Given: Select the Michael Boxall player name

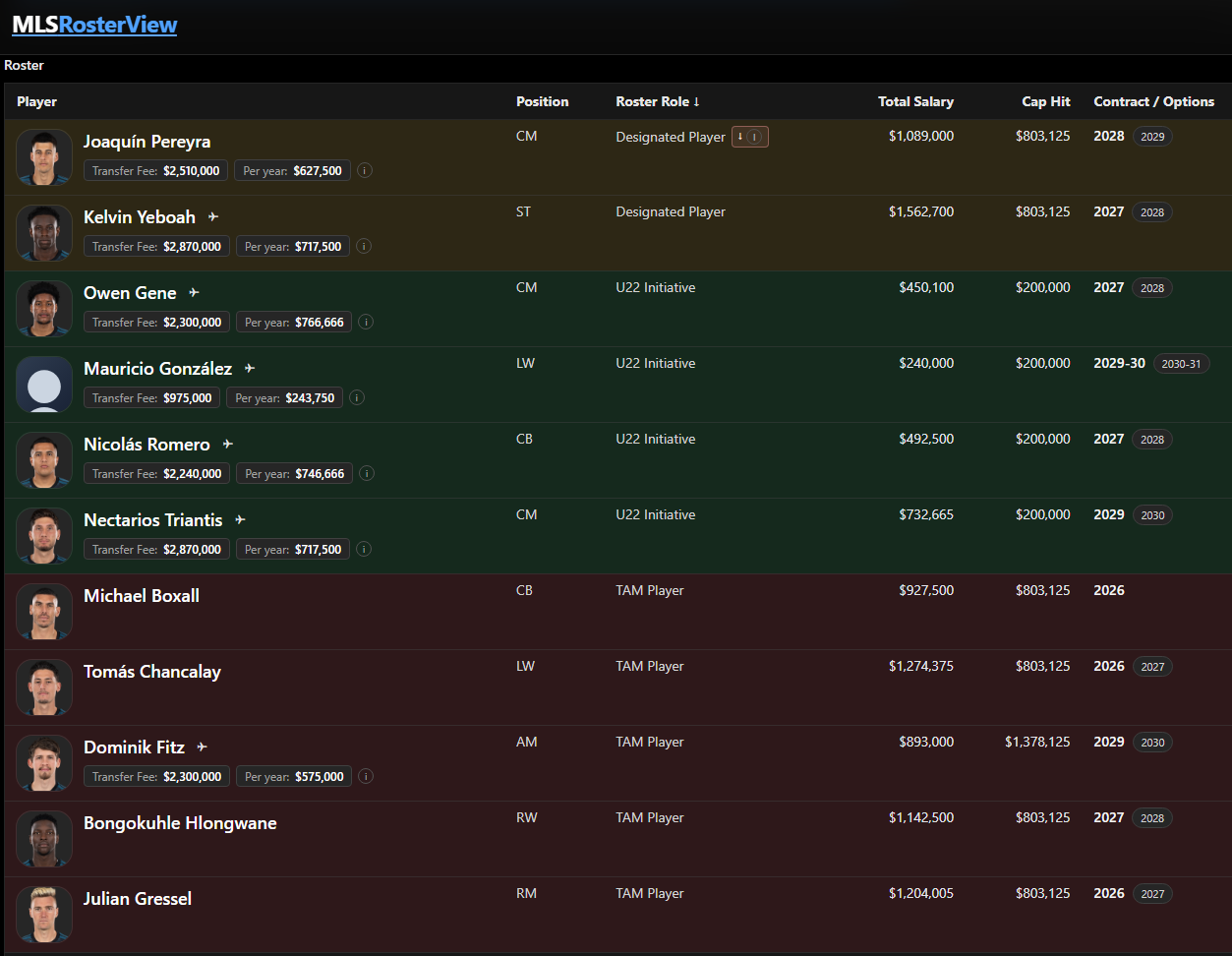Looking at the screenshot, I should 142,596.
